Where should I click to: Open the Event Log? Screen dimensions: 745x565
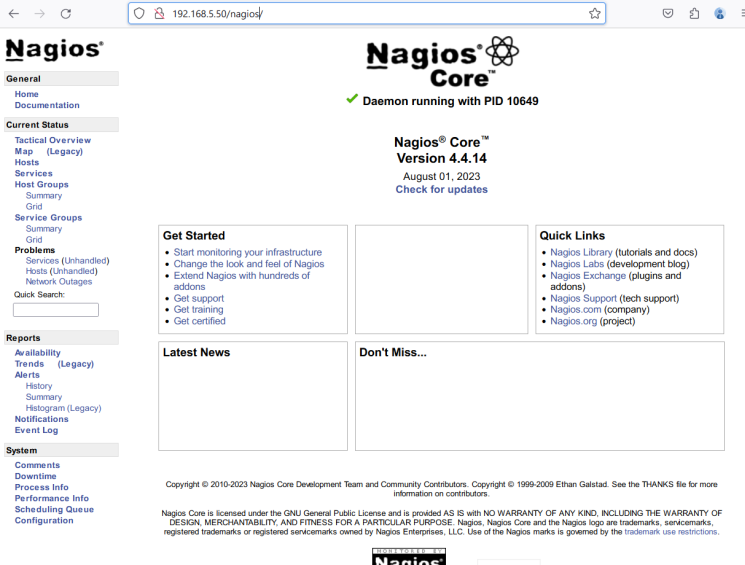pyautogui.click(x=36, y=430)
